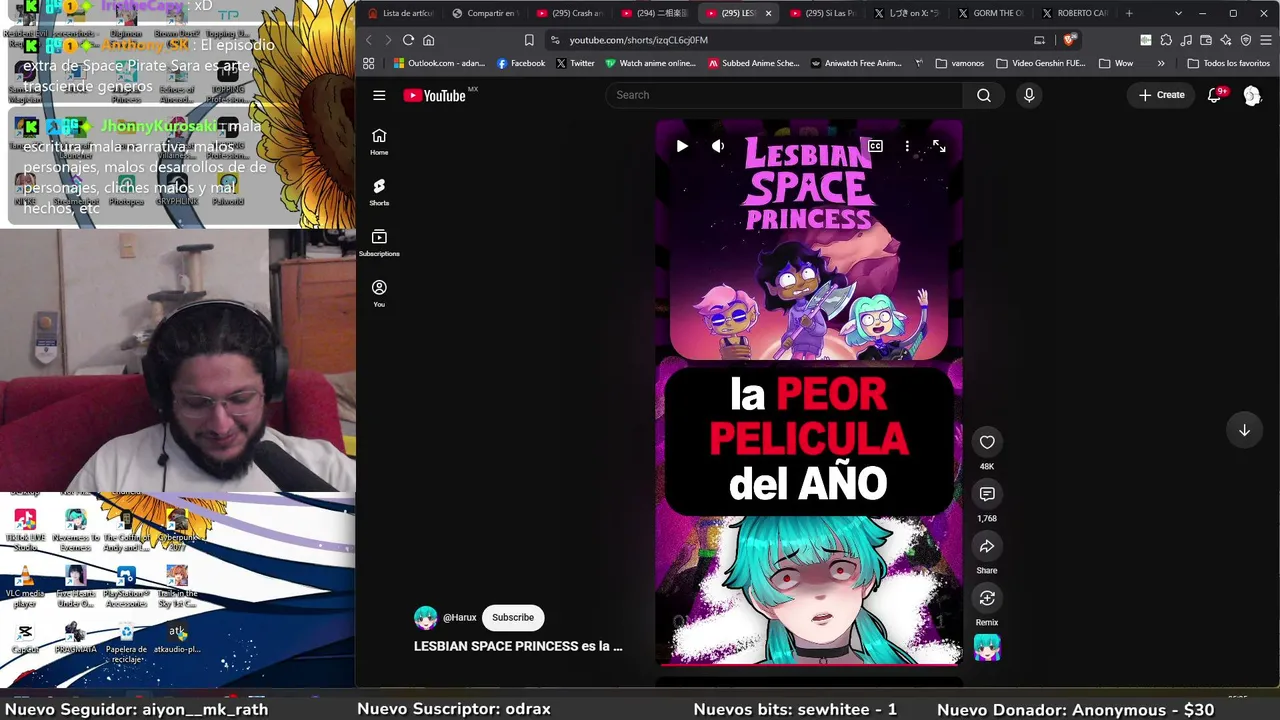Open the browser main menu
Image resolution: width=1280 pixels, height=720 pixels.
pyautogui.click(x=1266, y=40)
